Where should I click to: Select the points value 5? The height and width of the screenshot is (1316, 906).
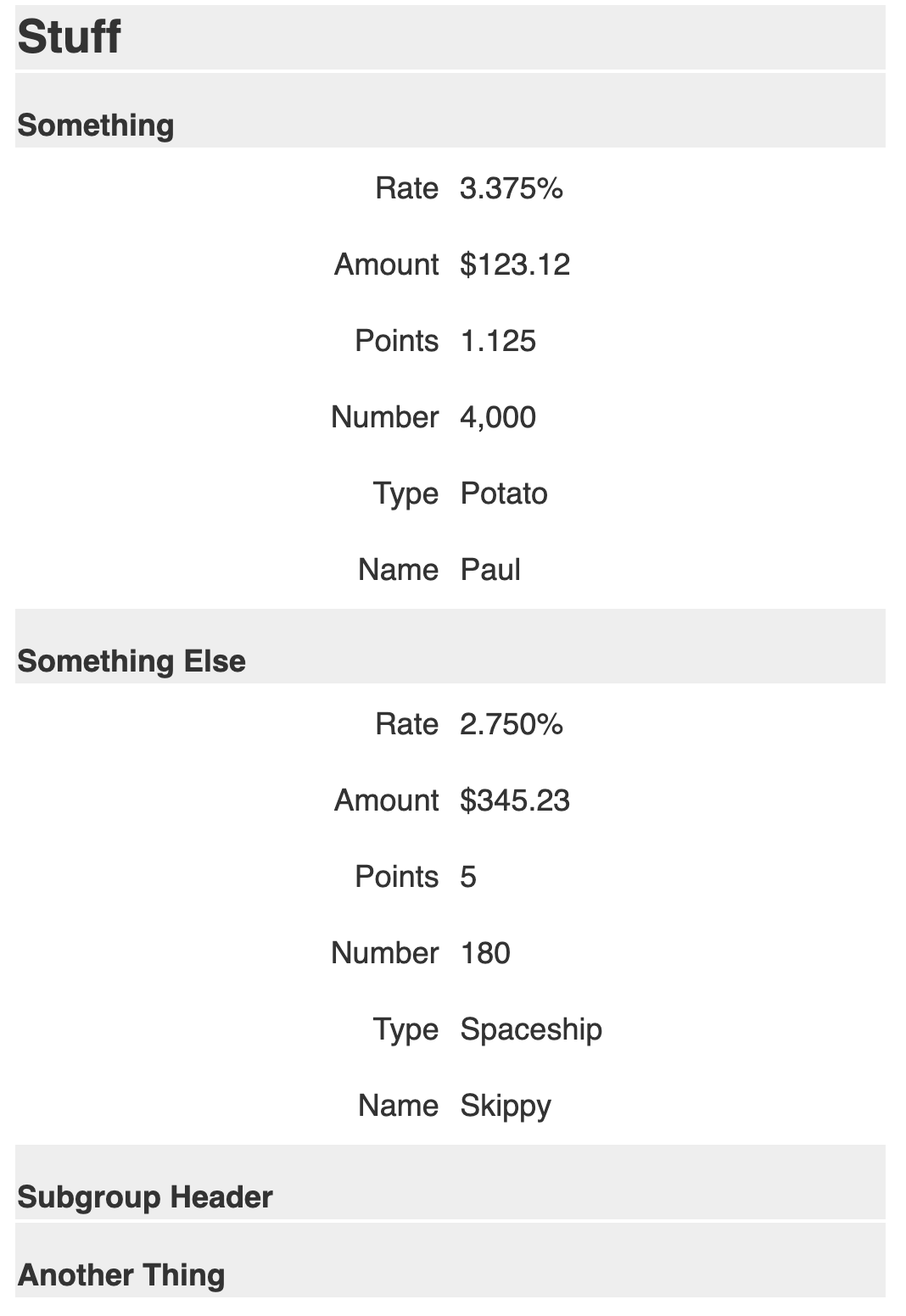click(x=468, y=877)
